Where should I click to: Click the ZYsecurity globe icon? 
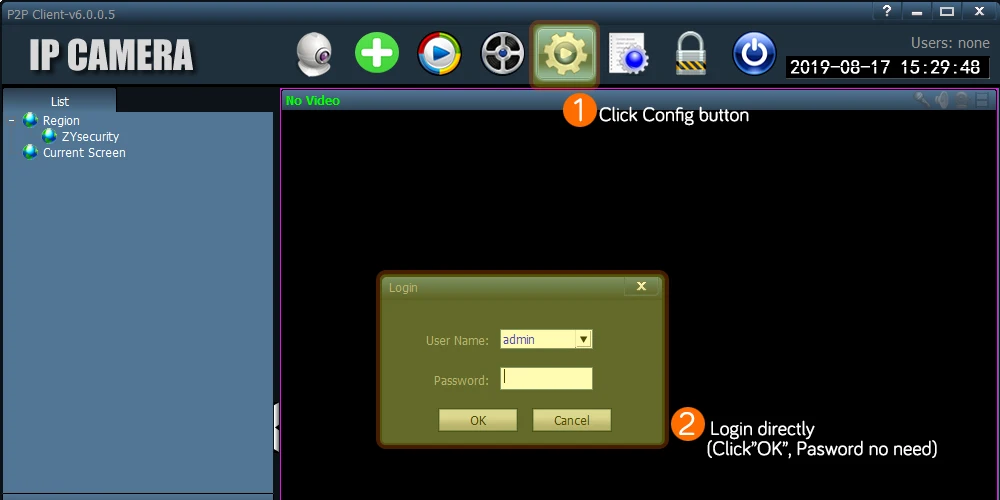(x=49, y=136)
